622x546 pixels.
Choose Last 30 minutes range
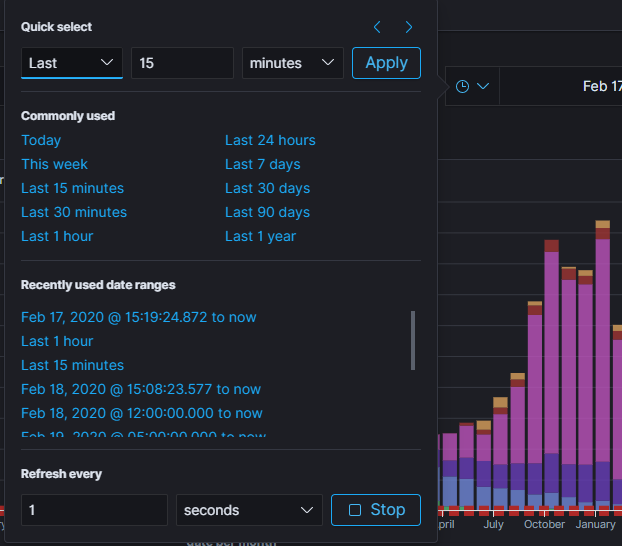point(74,212)
